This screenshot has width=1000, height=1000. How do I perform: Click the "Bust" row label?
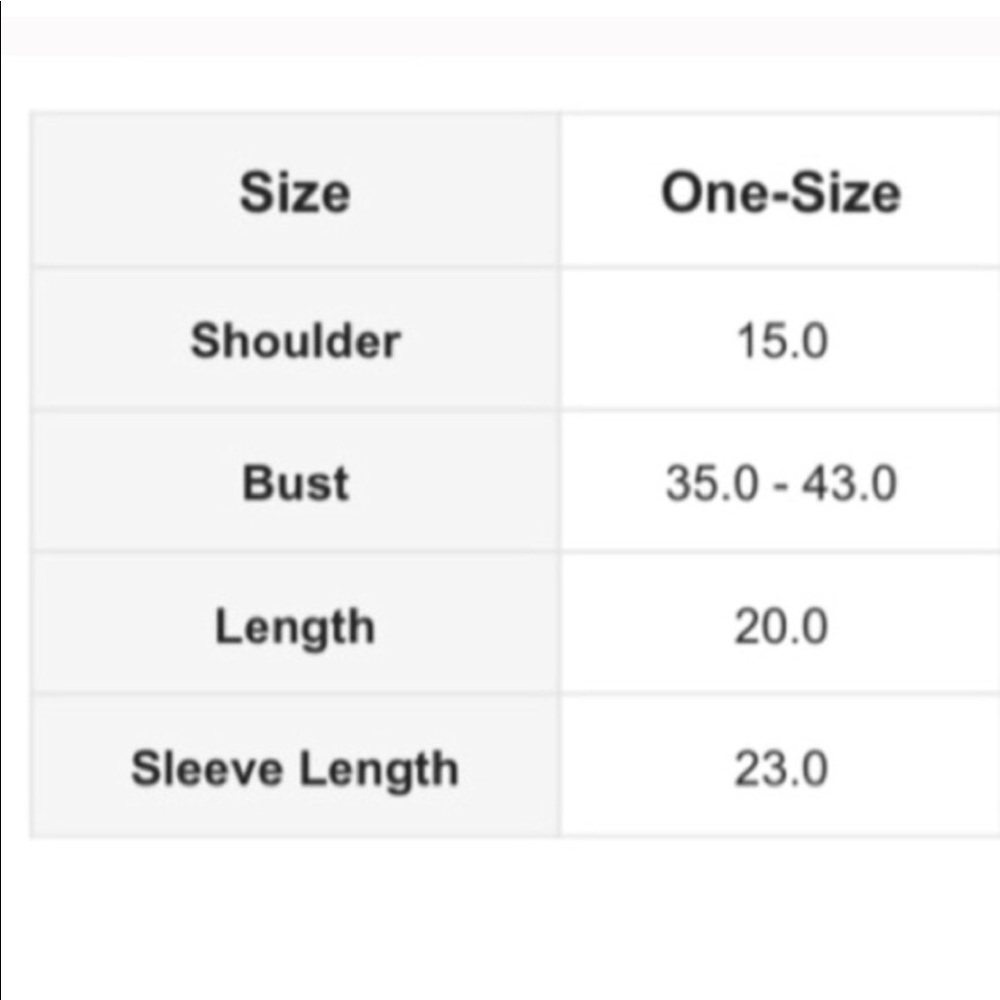pos(295,484)
